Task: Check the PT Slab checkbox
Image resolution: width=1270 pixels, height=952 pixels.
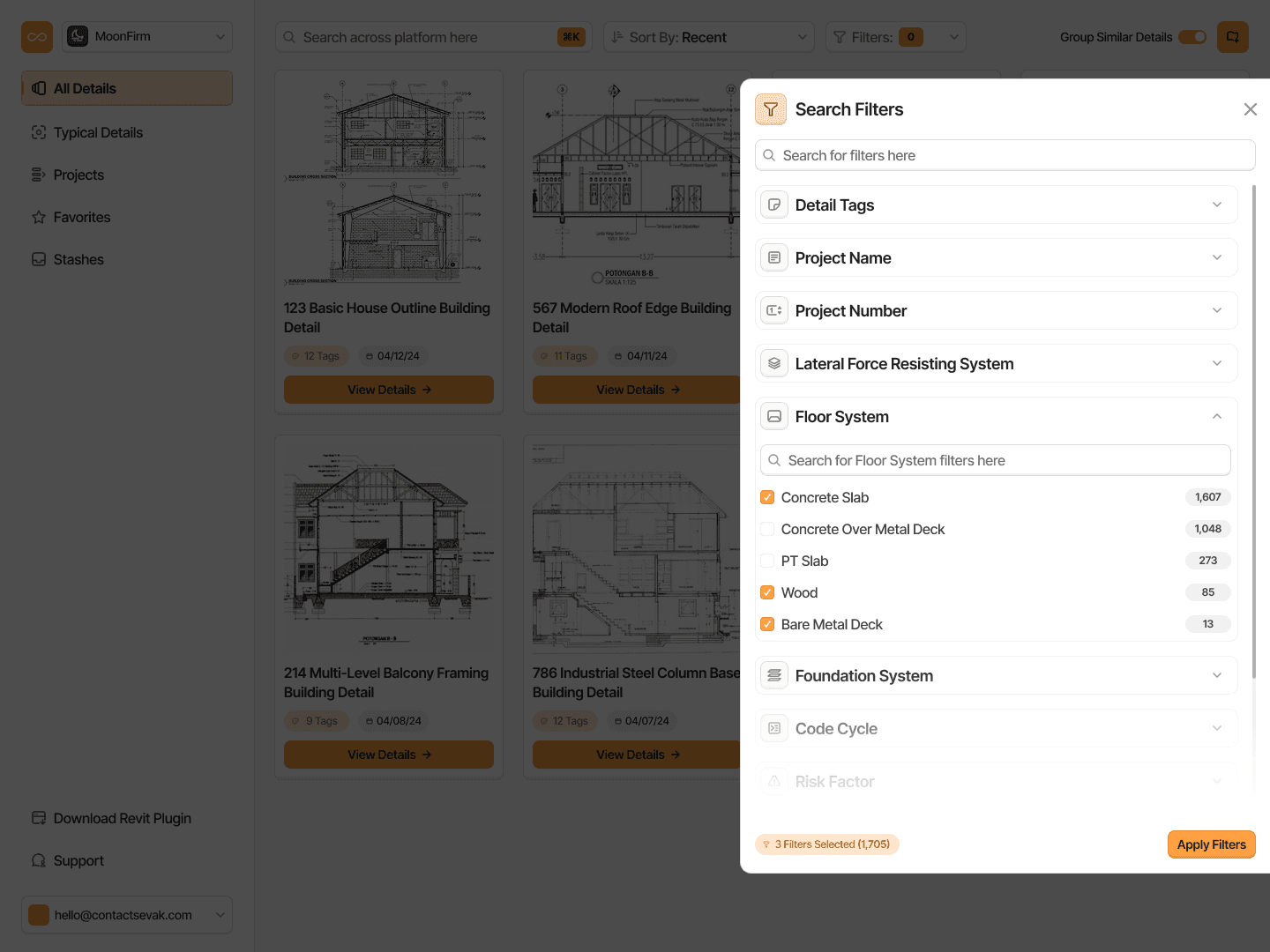Action: pyautogui.click(x=767, y=561)
